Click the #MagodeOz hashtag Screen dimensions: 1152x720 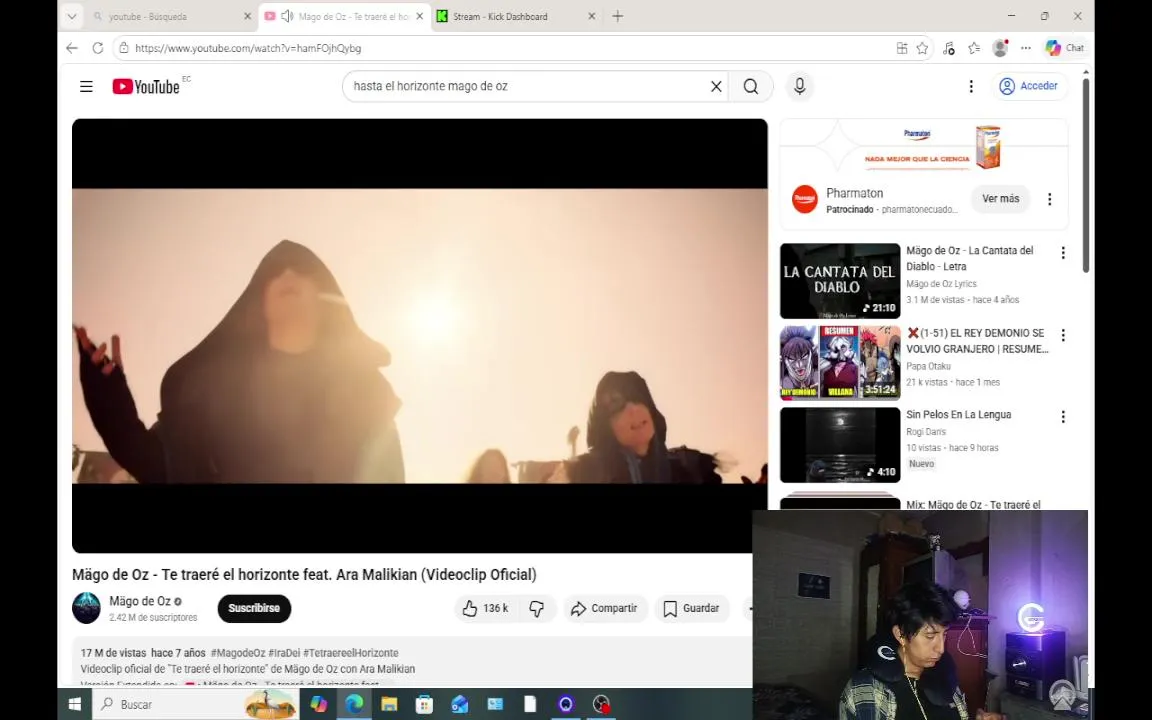238,652
